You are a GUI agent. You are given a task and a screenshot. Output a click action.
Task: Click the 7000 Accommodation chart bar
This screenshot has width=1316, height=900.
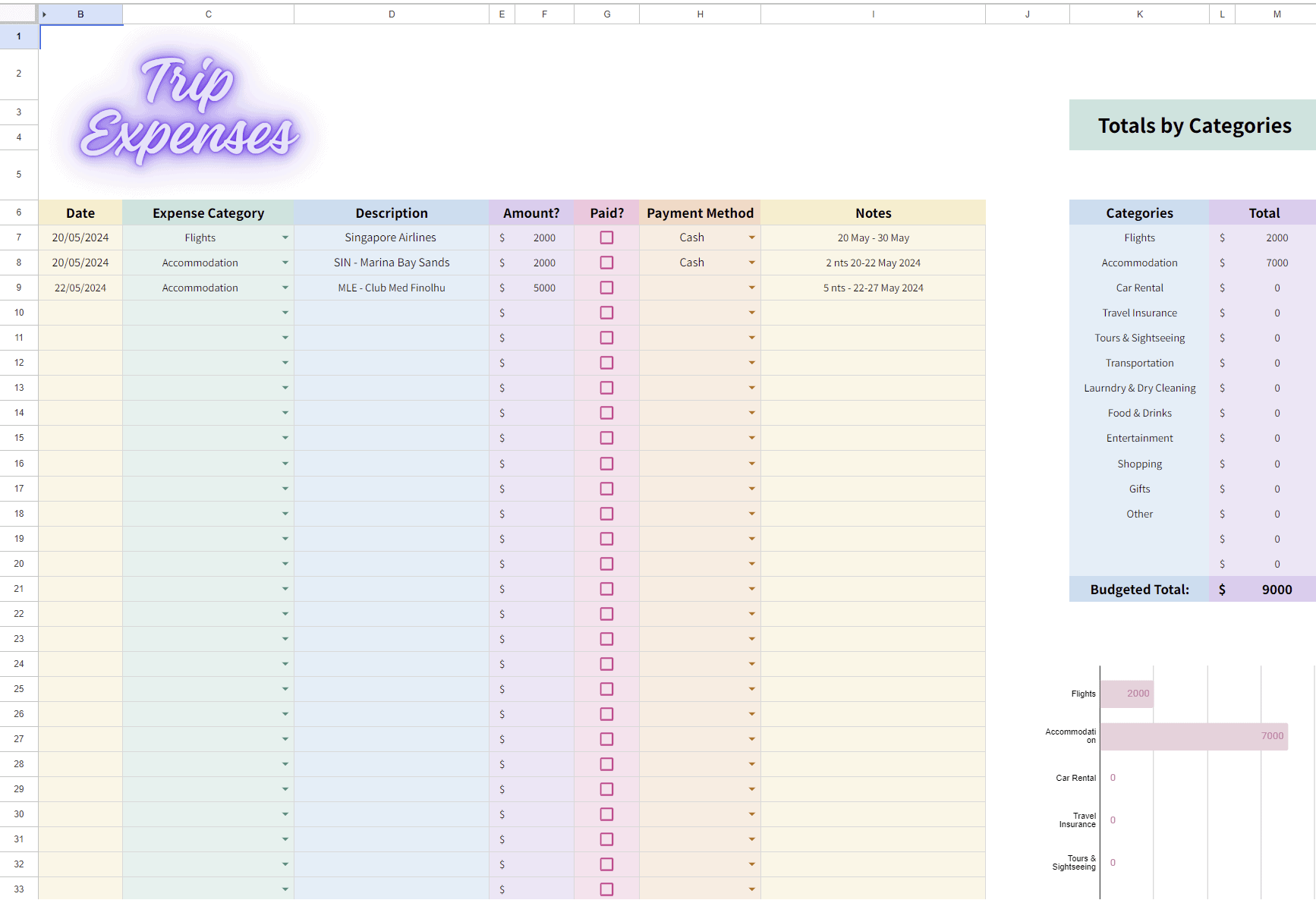[1193, 736]
